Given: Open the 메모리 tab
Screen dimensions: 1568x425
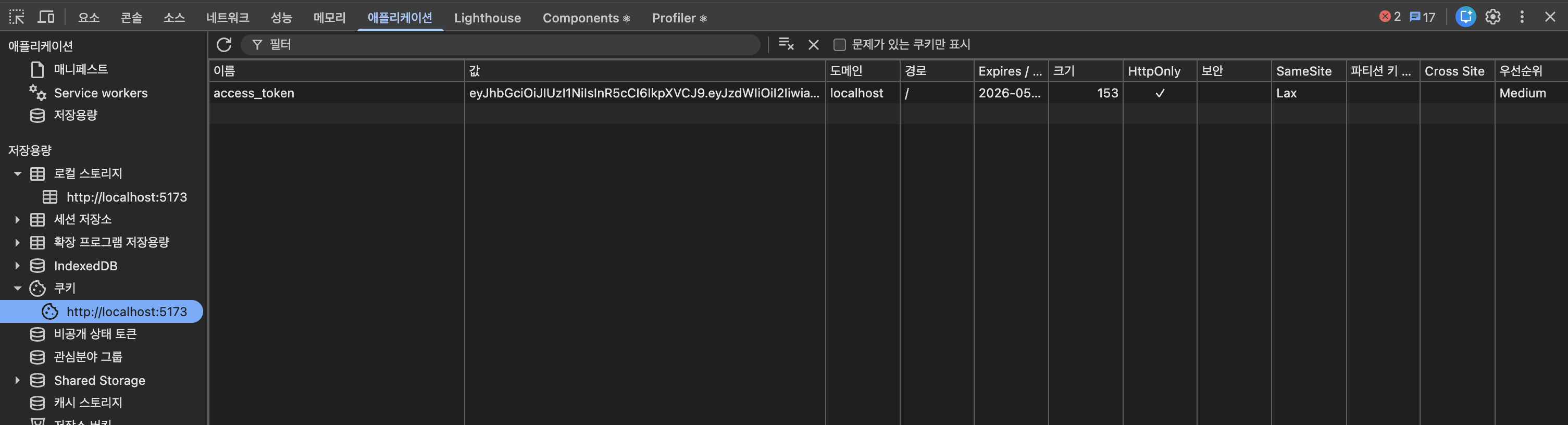Looking at the screenshot, I should [329, 18].
